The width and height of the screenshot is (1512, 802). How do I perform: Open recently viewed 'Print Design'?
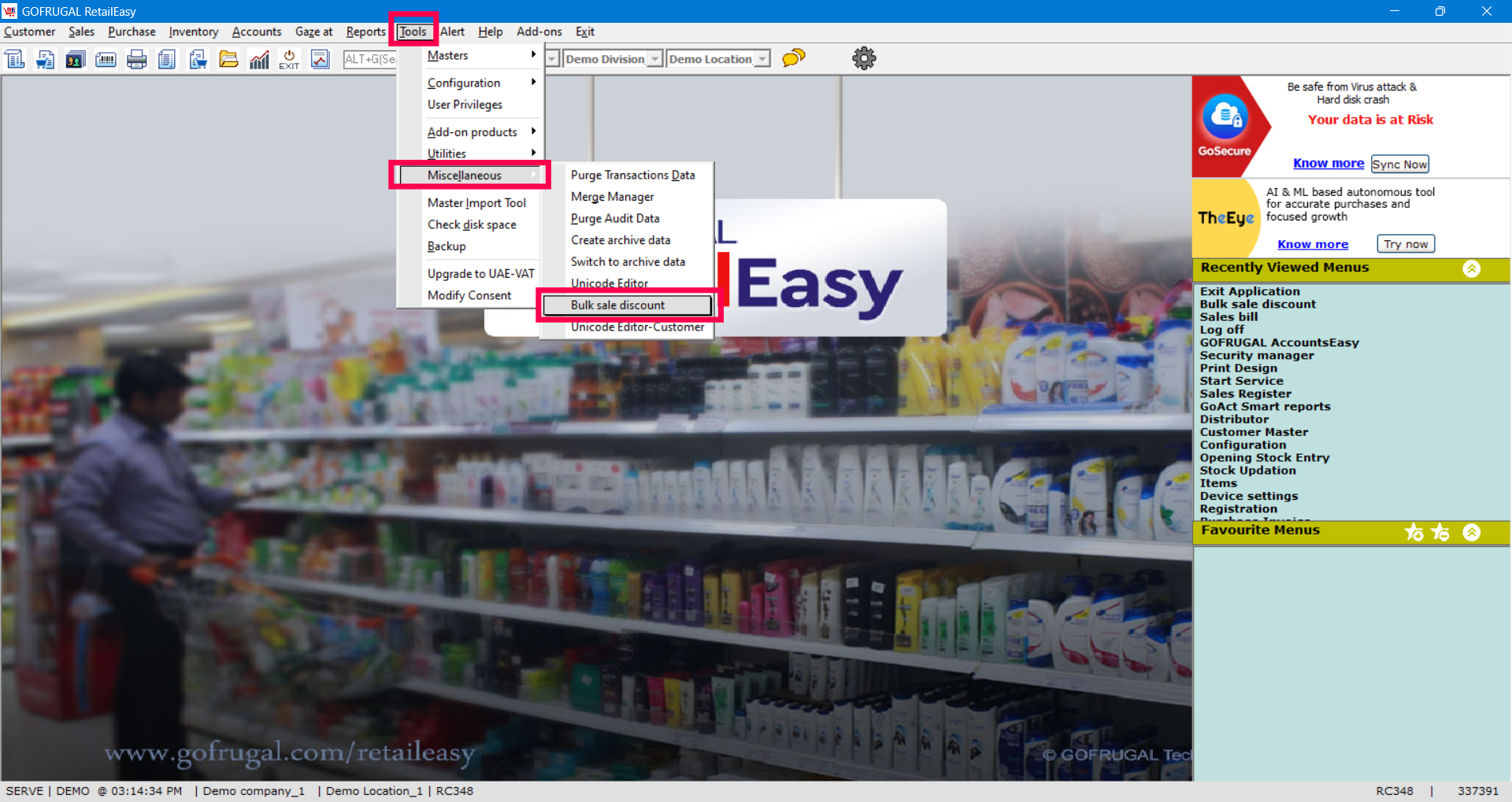click(1239, 368)
